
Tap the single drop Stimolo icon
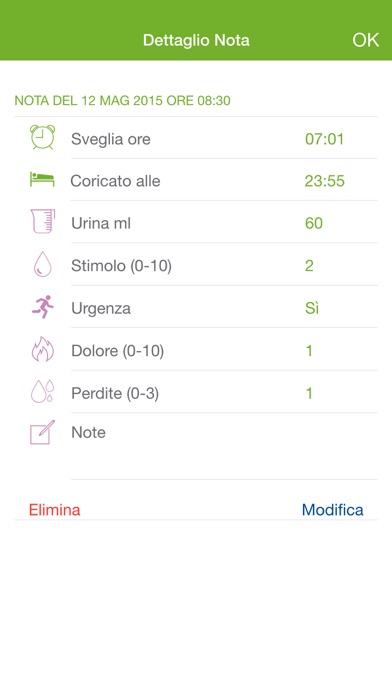tap(43, 265)
